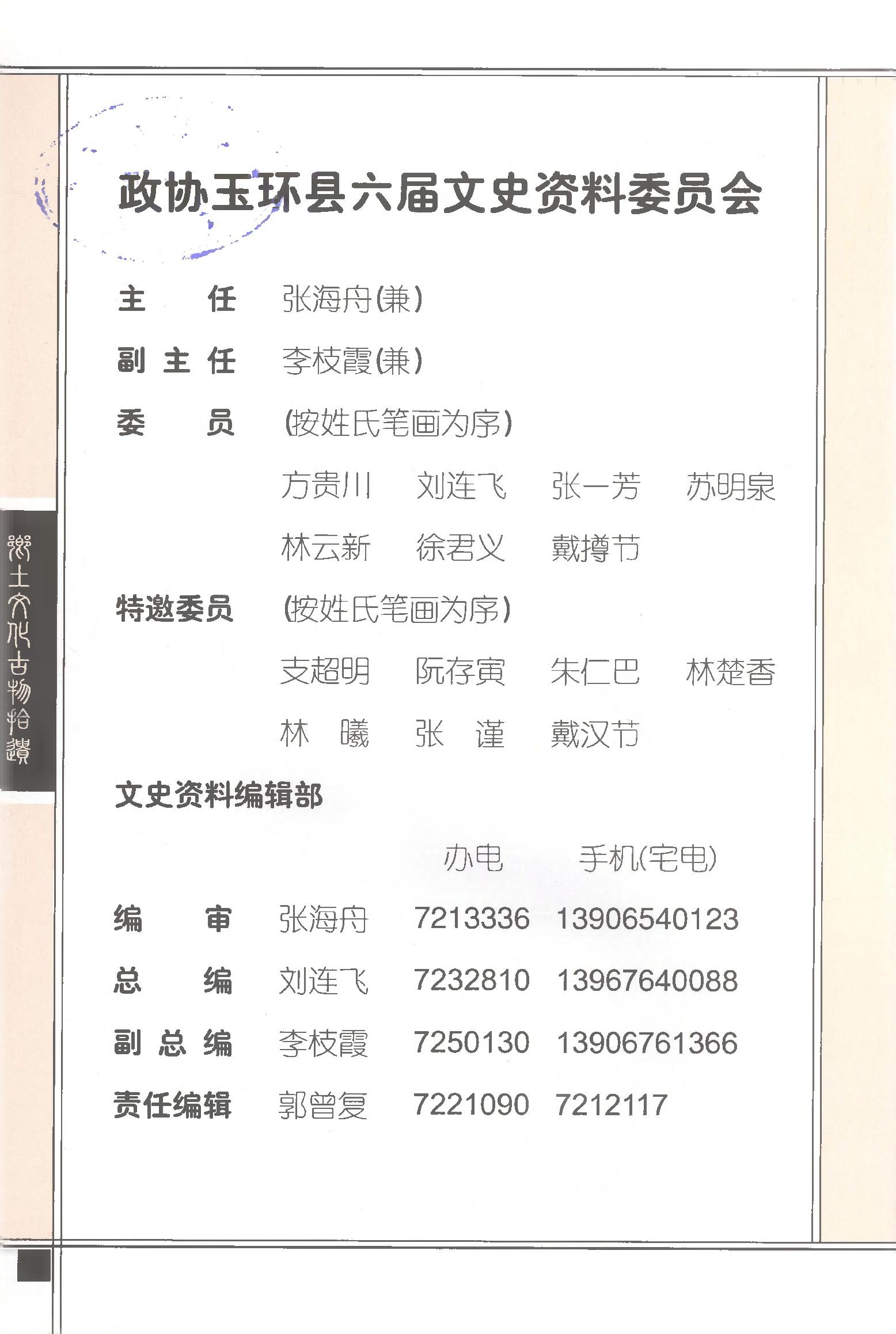Click mobile number 13967640088
The width and height of the screenshot is (896, 1334).
click(647, 981)
